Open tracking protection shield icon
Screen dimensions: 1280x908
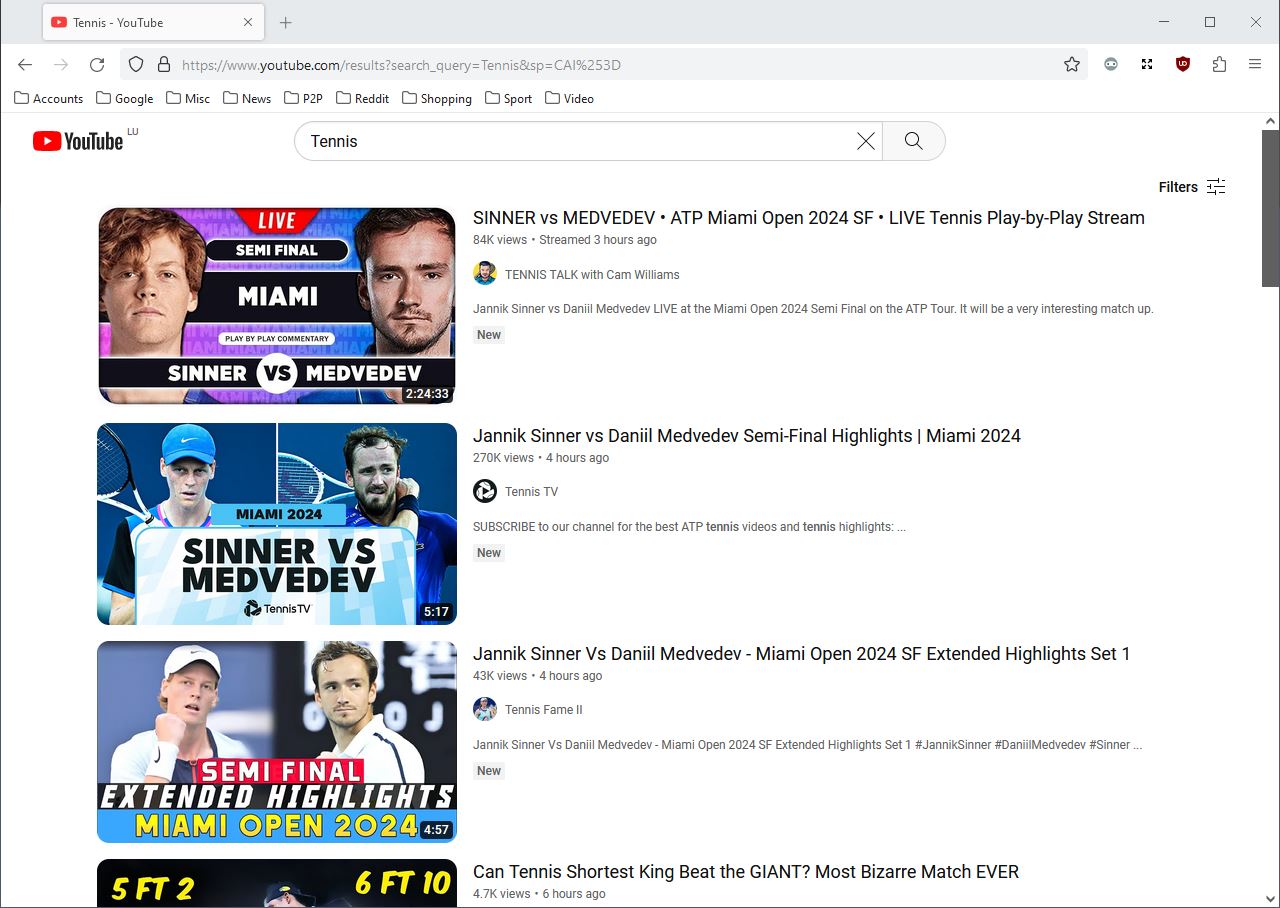138,65
